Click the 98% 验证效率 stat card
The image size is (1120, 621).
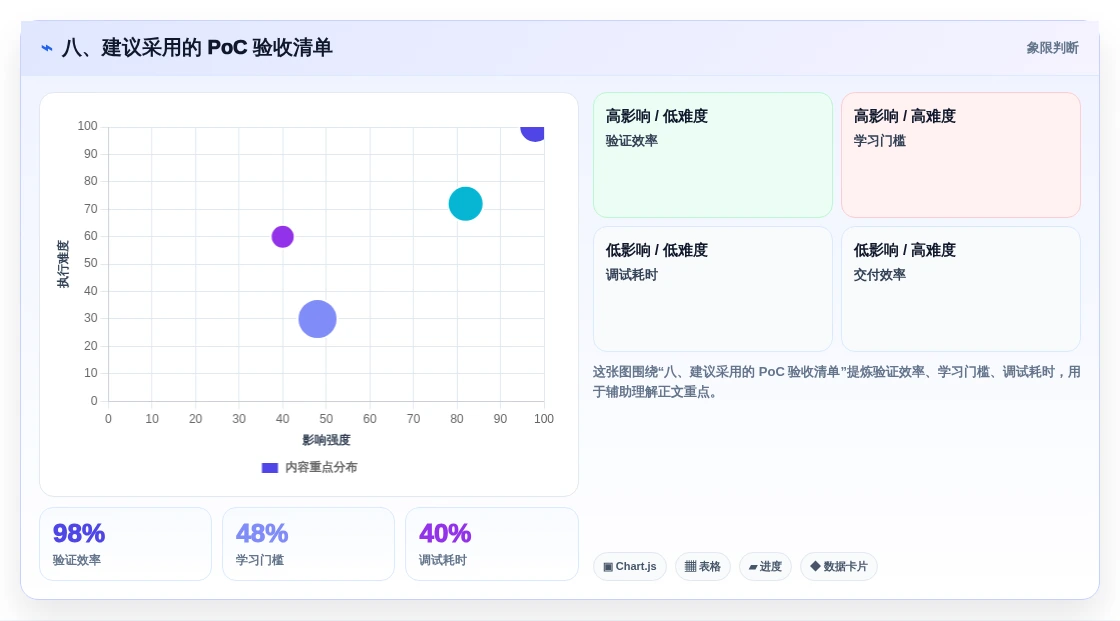[126, 545]
